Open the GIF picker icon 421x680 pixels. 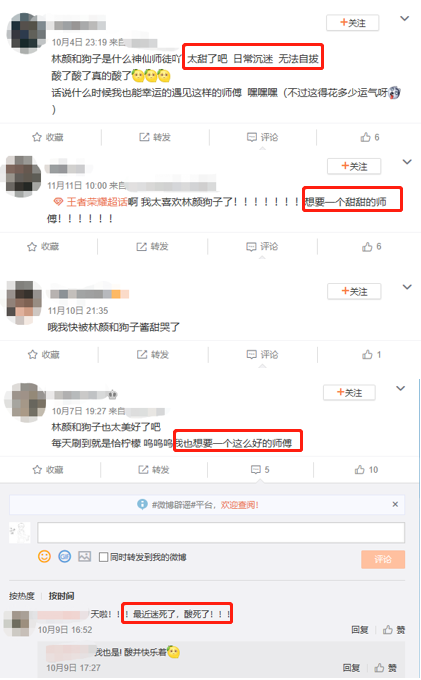[x=65, y=556]
